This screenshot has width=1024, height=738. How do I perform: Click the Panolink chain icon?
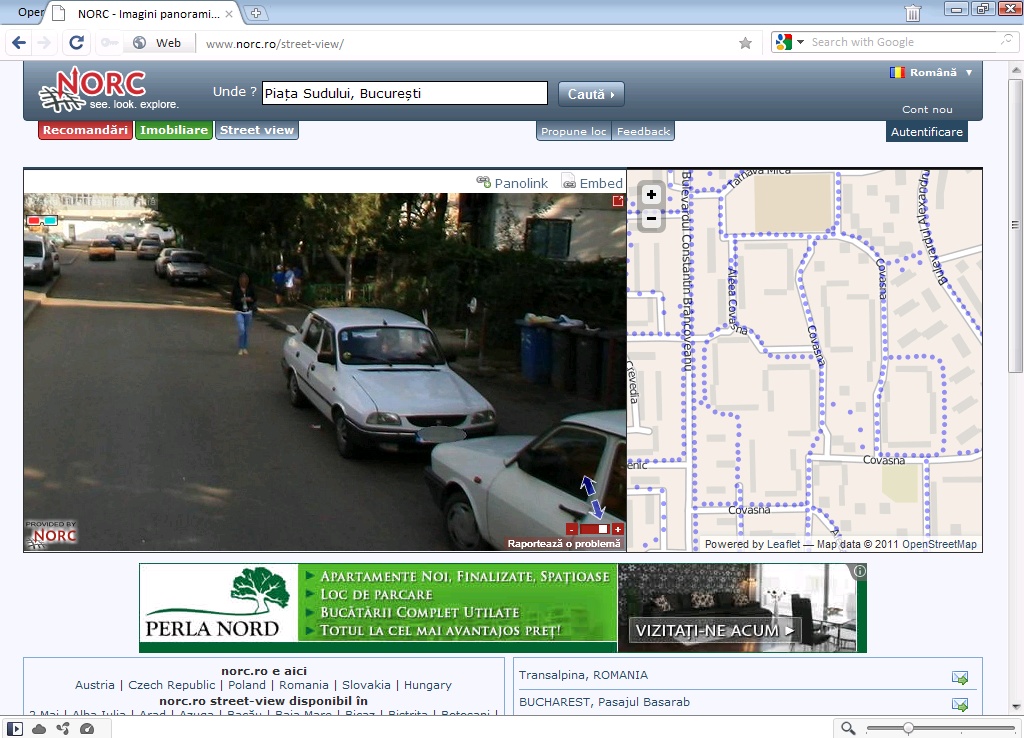pos(484,182)
